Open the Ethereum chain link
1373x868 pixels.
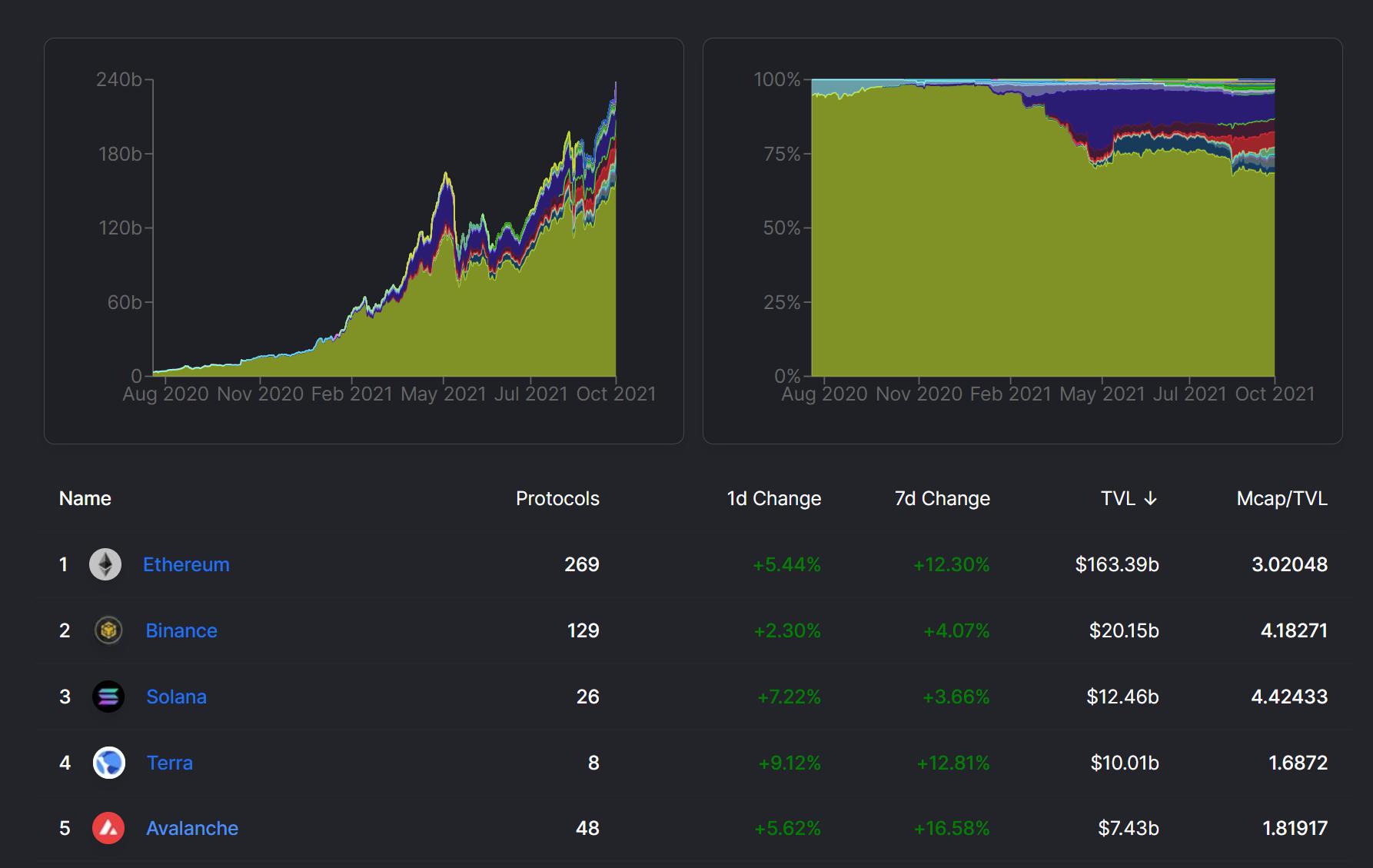point(186,564)
